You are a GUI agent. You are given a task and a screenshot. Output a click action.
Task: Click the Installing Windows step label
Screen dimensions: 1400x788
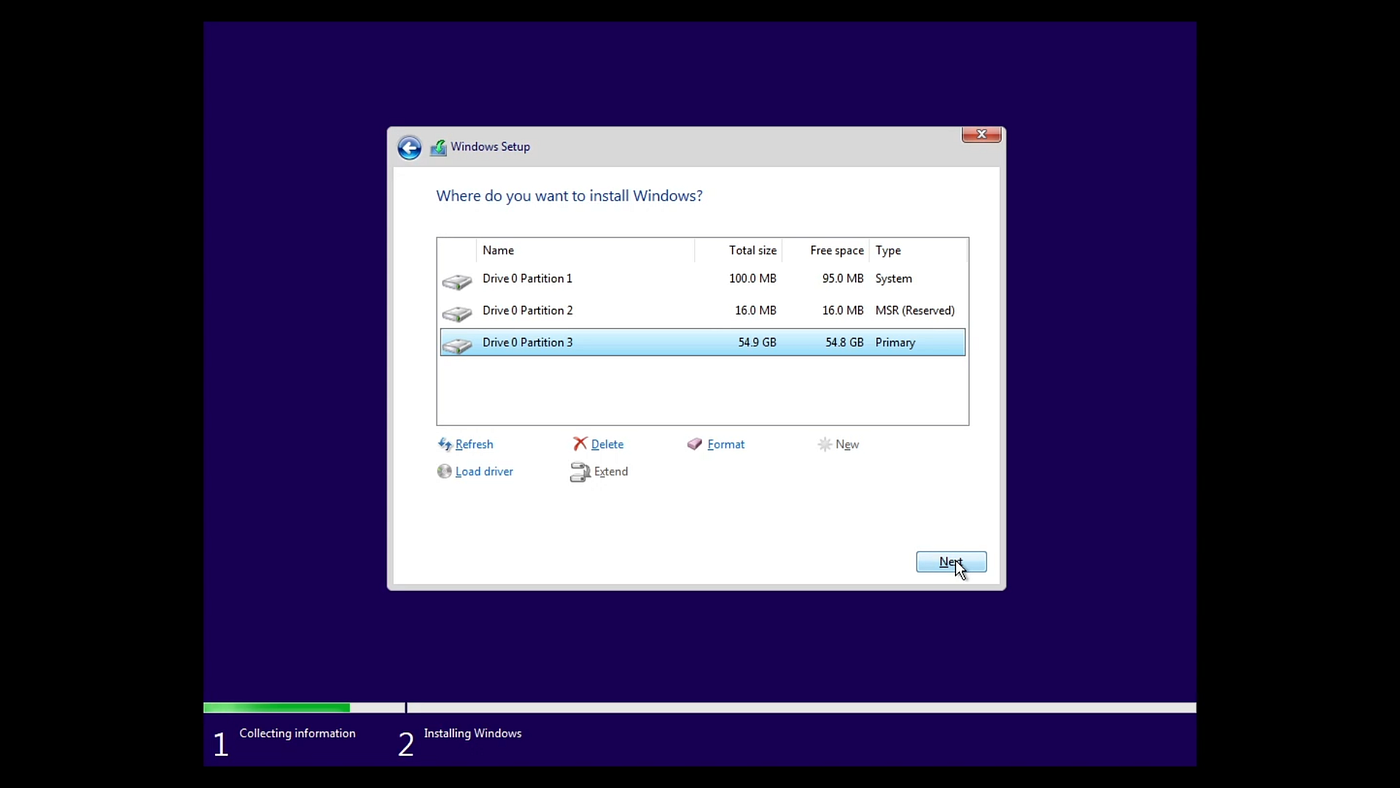[x=472, y=733]
